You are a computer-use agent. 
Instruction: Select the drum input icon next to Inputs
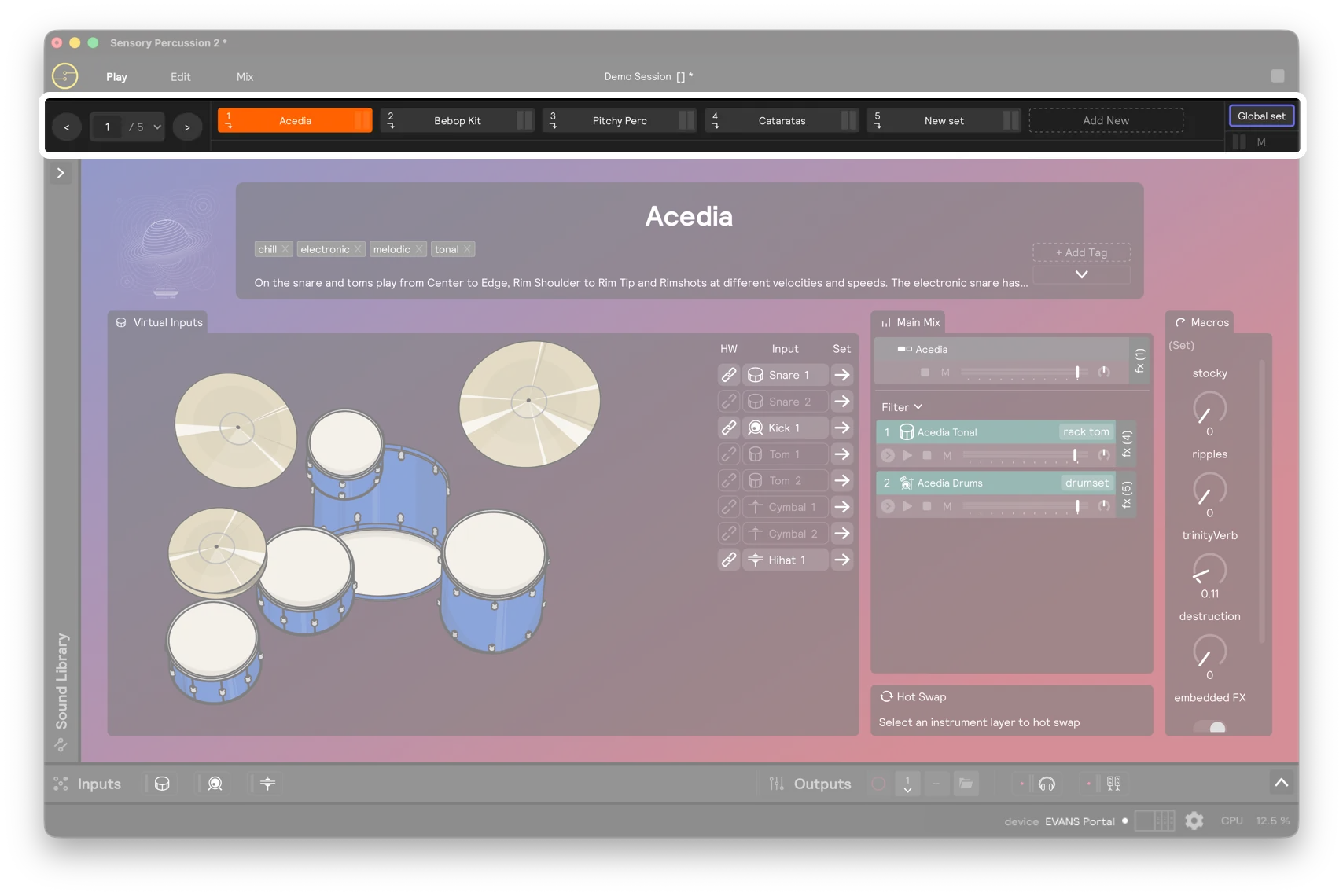[x=160, y=784]
